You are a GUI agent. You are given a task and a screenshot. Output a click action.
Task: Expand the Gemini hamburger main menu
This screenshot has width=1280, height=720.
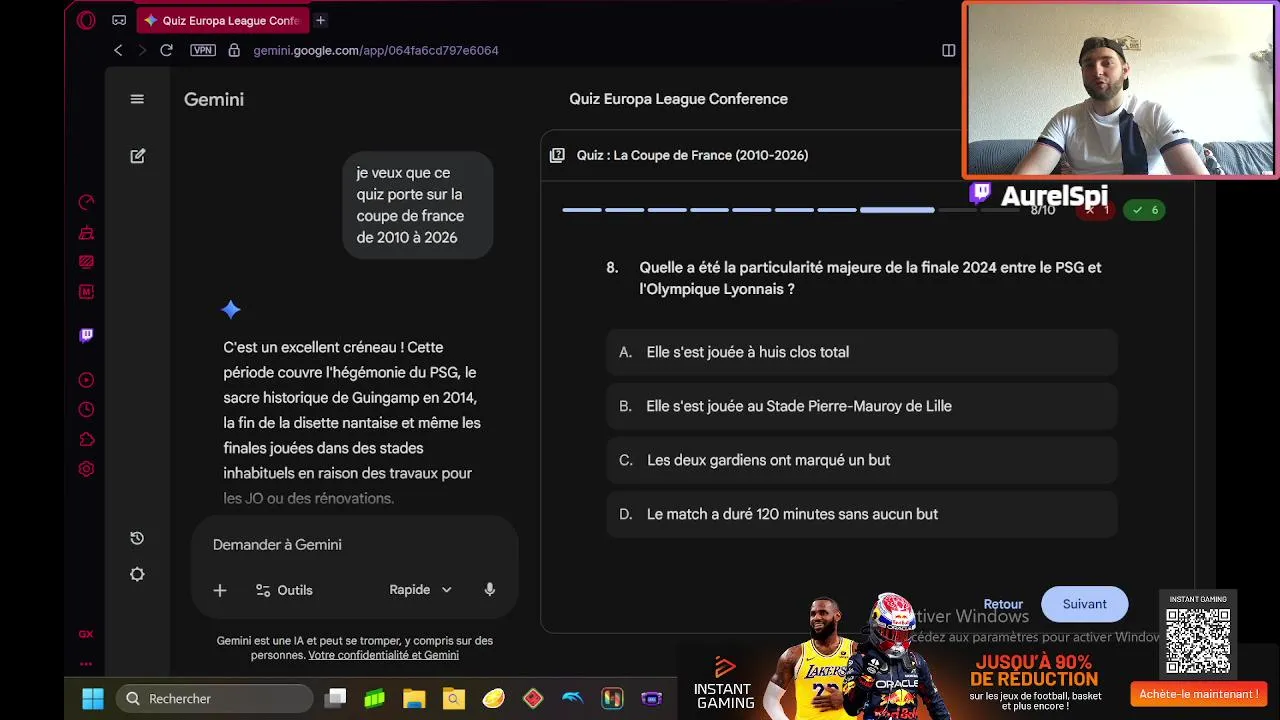137,99
